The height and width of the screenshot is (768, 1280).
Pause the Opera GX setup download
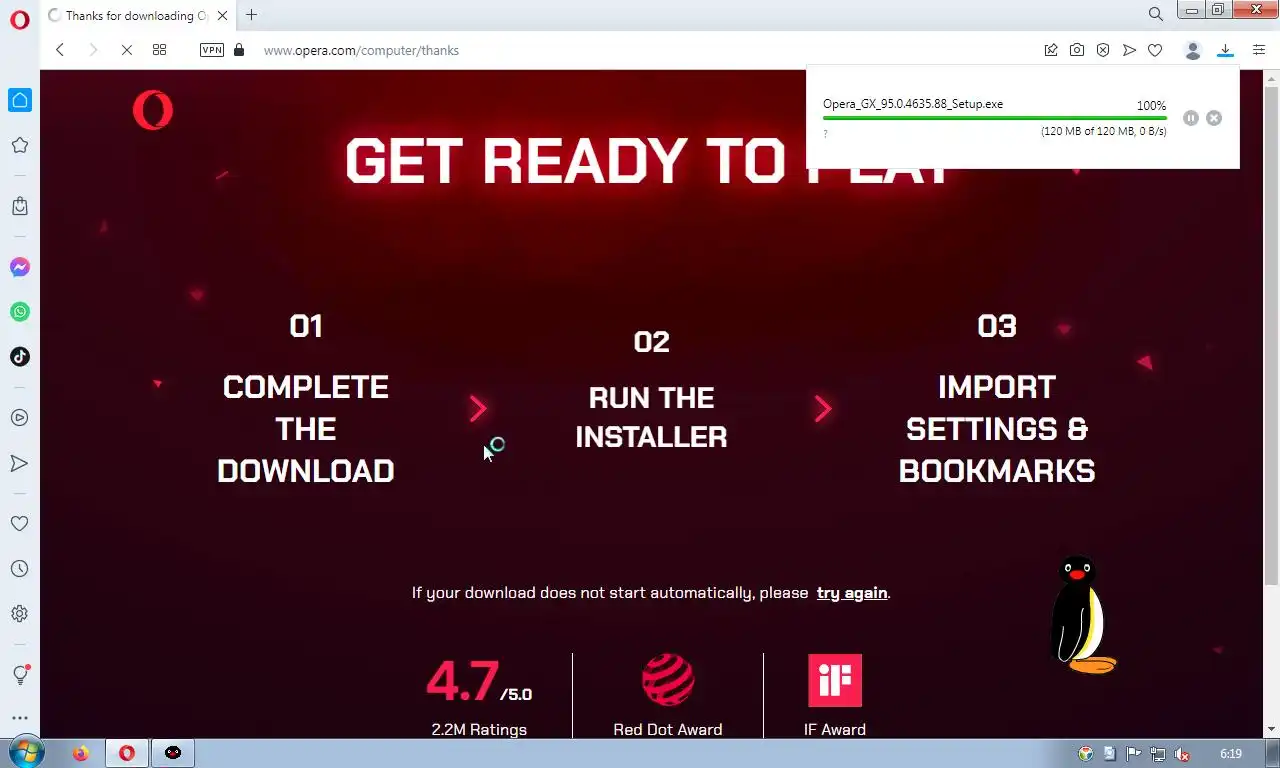coord(1190,118)
